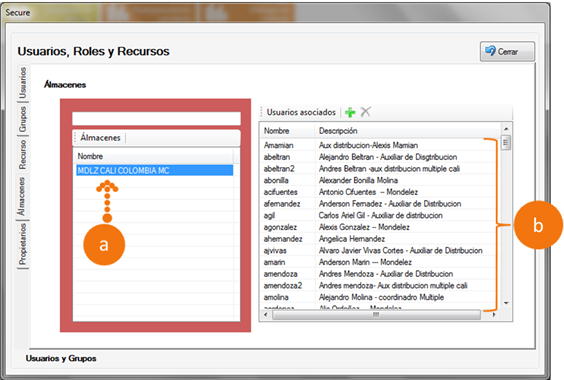Click the gray X remove user icon
This screenshot has height=380, width=564.
point(365,112)
